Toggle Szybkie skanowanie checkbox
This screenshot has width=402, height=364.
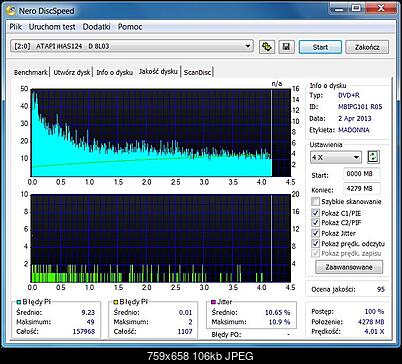[315, 201]
